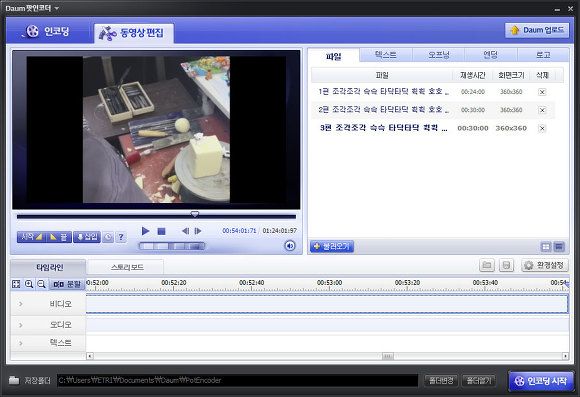This screenshot has height=397, width=580.
Task: Expand the 비디오 track
Action: 21,304
